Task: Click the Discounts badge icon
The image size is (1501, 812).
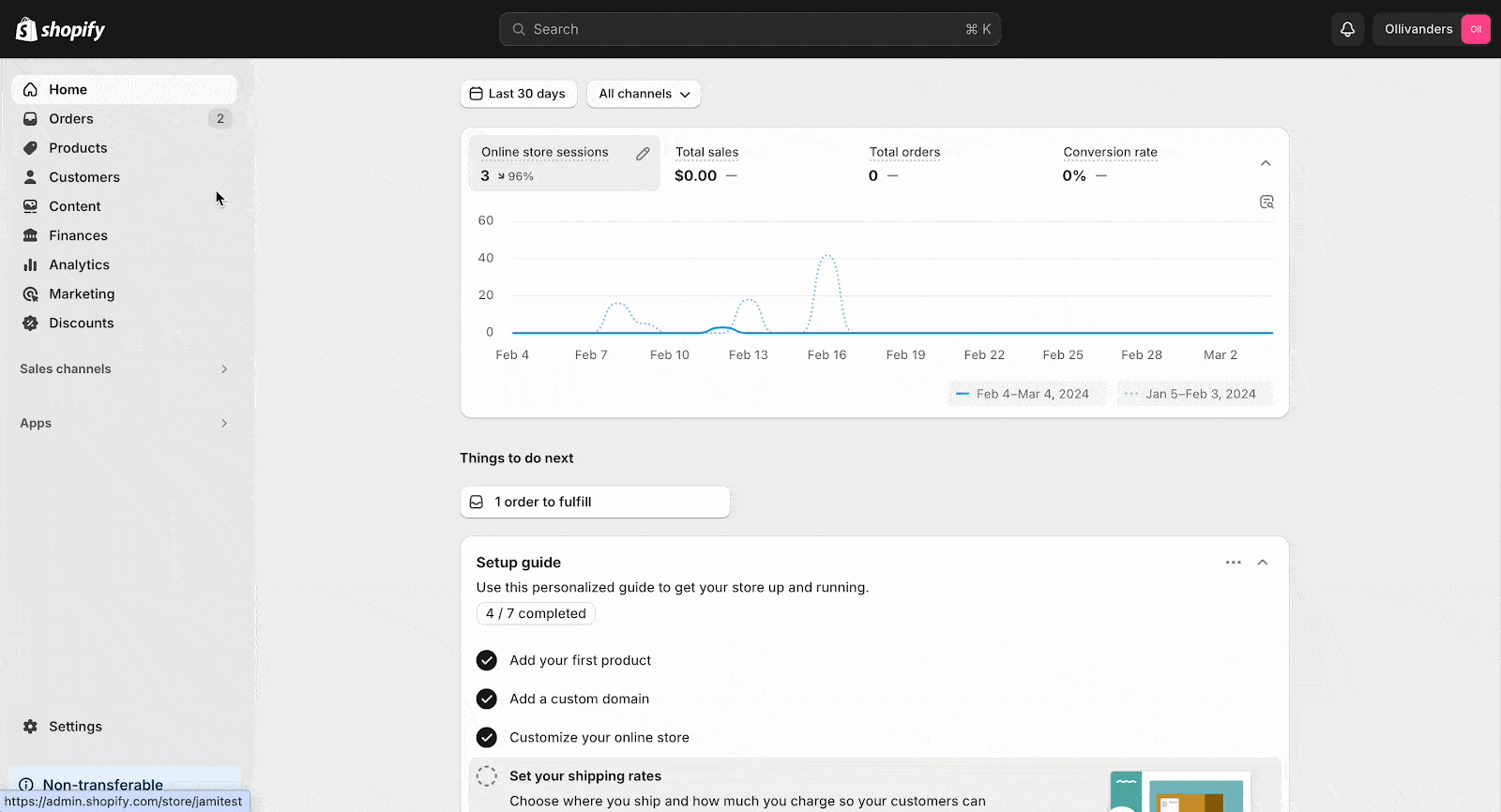Action: pyautogui.click(x=30, y=323)
